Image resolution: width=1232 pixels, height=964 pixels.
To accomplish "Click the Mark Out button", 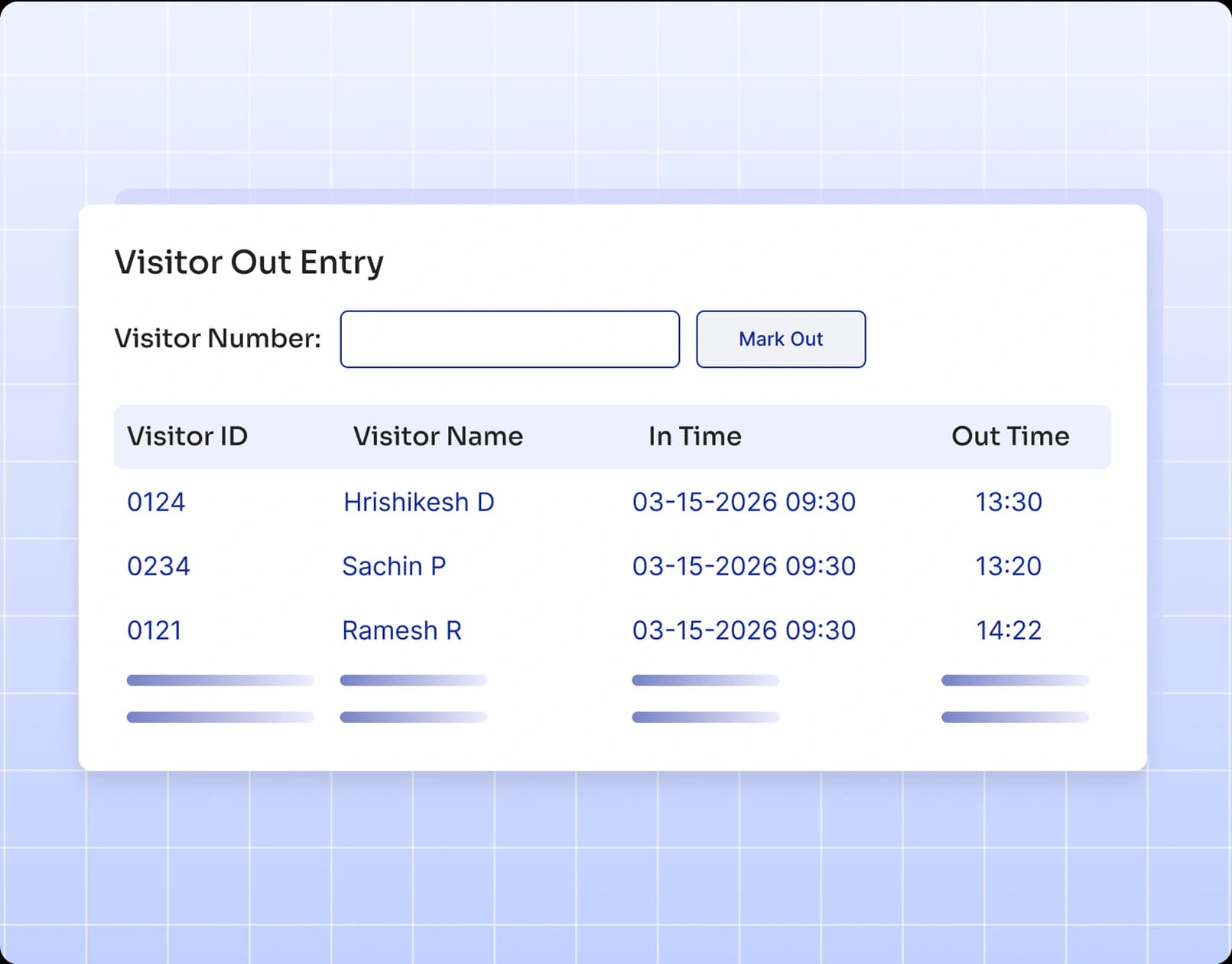I will pyautogui.click(x=780, y=339).
